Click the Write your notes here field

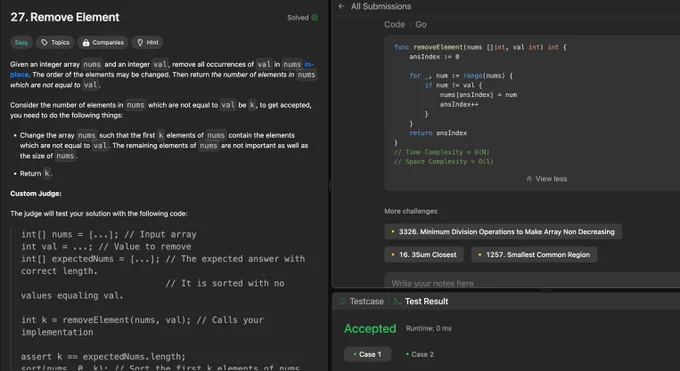[x=532, y=282]
